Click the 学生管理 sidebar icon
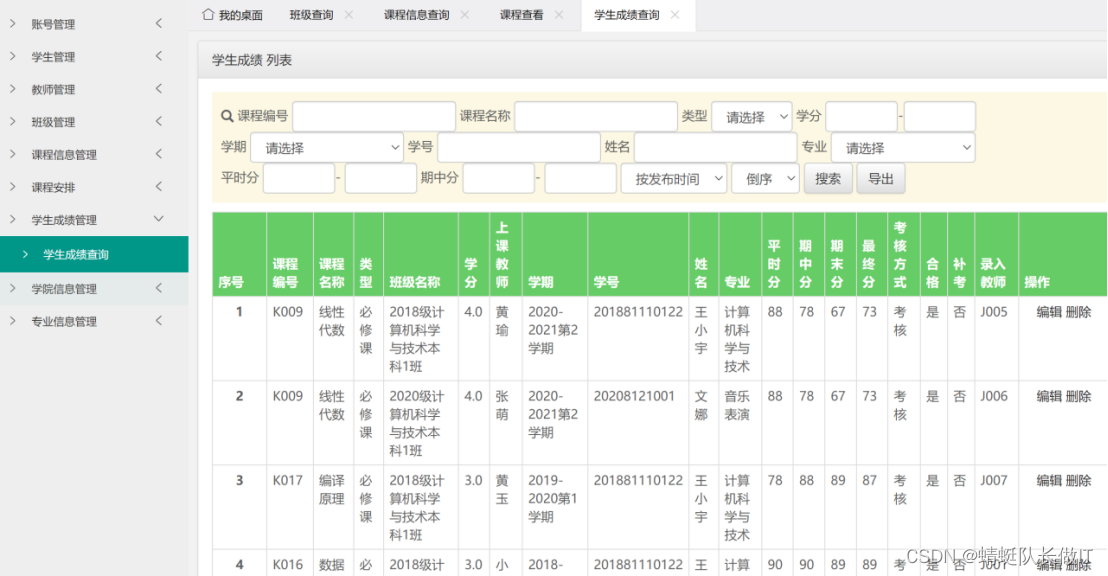Screen dimensions: 1108x576 [x=14, y=56]
